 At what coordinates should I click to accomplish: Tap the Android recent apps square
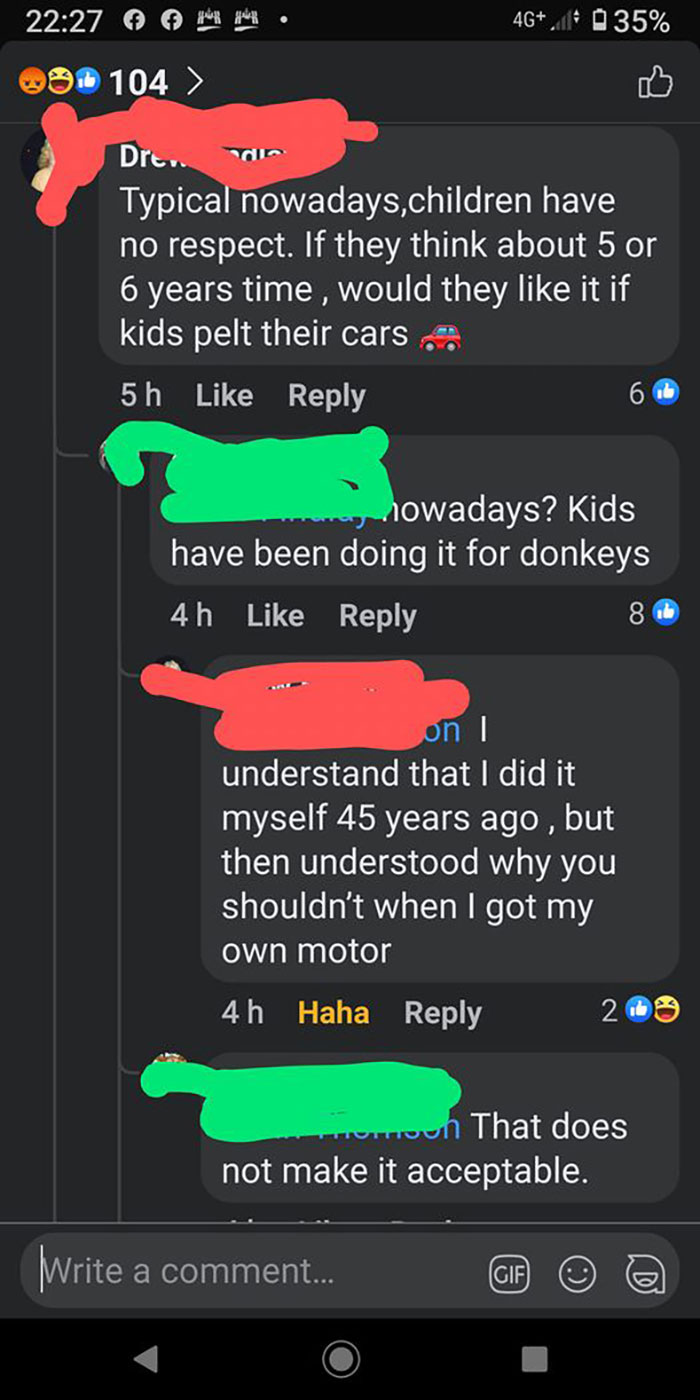tap(535, 1357)
